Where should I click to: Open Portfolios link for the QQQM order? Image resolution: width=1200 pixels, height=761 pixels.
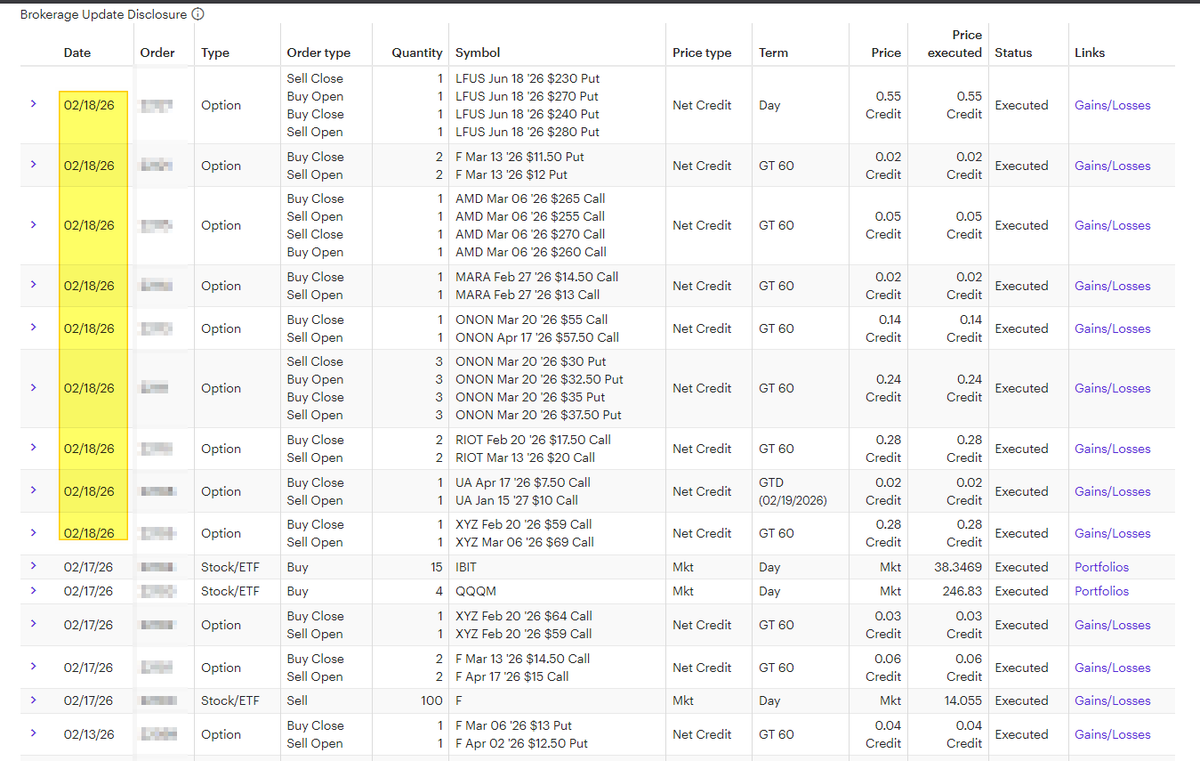[x=1101, y=591]
